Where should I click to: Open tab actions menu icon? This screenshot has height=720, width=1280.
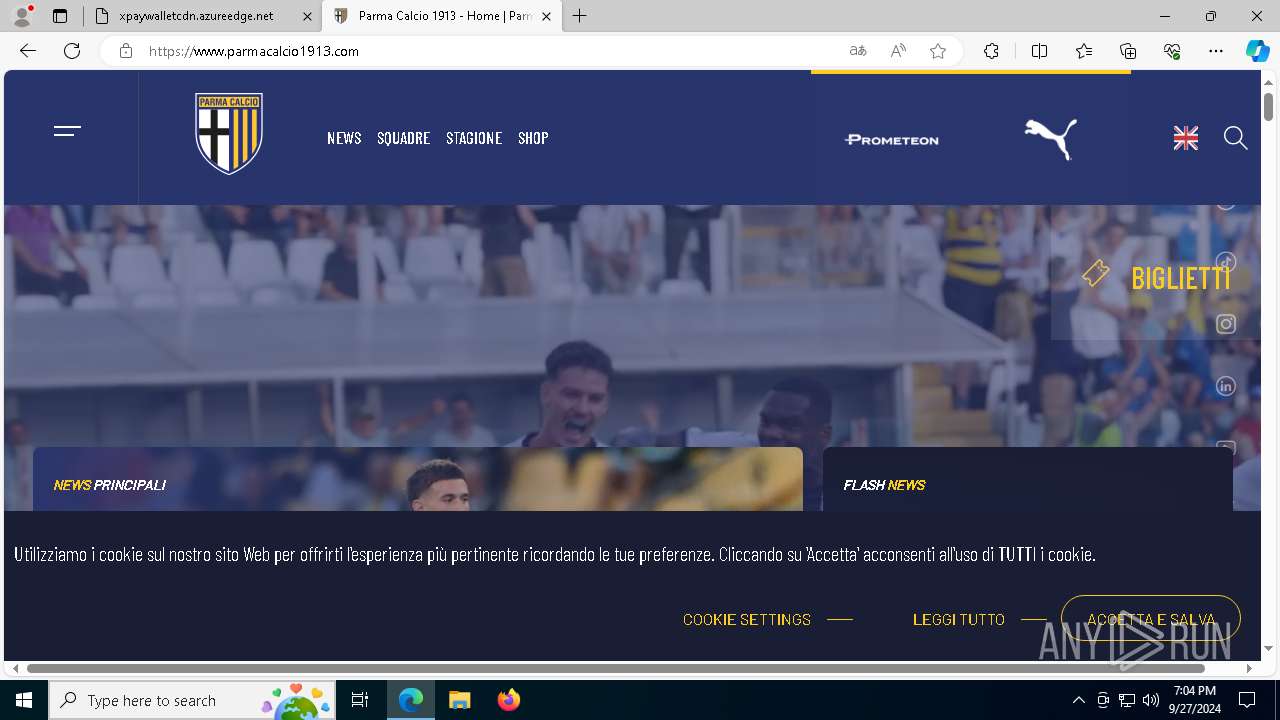tap(60, 16)
